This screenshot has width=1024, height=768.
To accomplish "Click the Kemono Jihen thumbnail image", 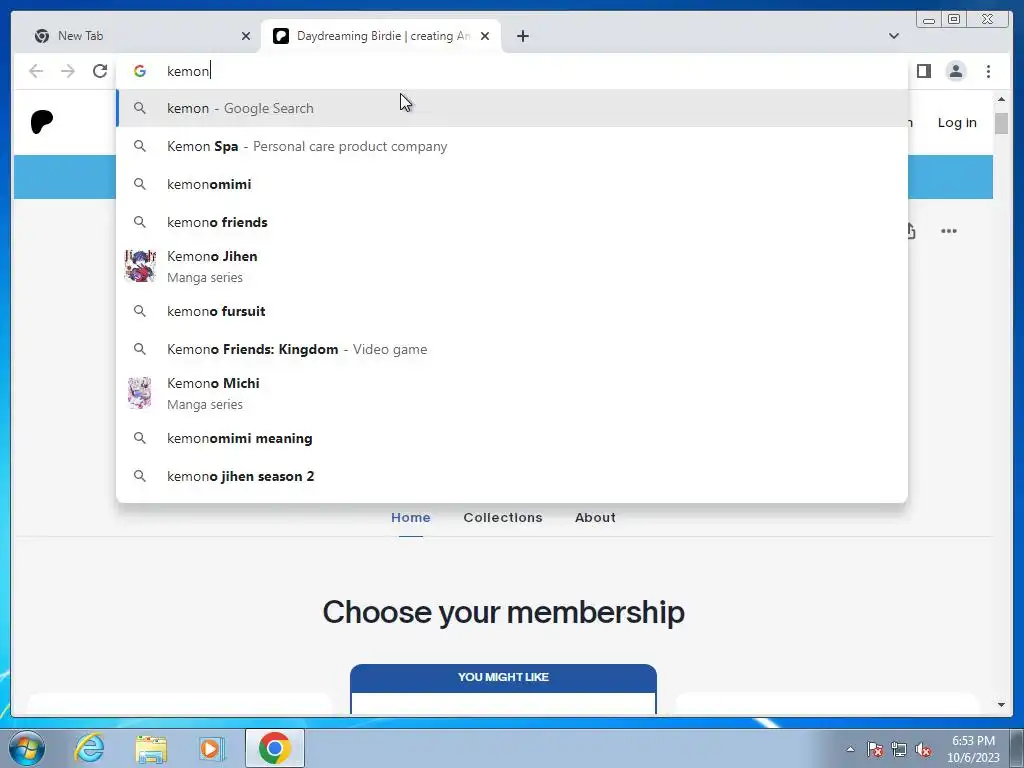I will click(x=140, y=266).
